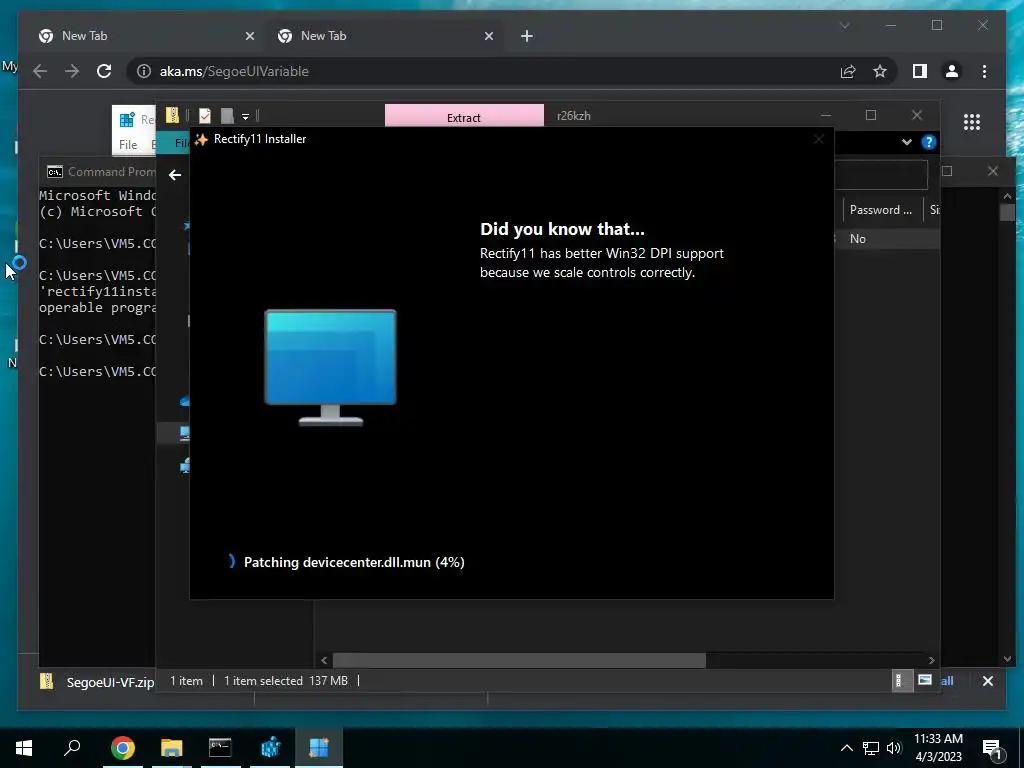Close the first New Tab

click(x=249, y=36)
